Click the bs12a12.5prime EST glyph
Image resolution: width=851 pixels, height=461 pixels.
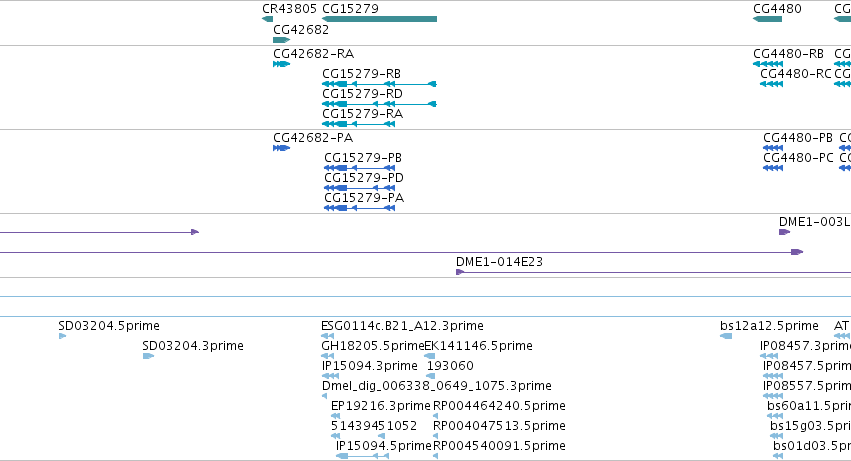pyautogui.click(x=726, y=336)
